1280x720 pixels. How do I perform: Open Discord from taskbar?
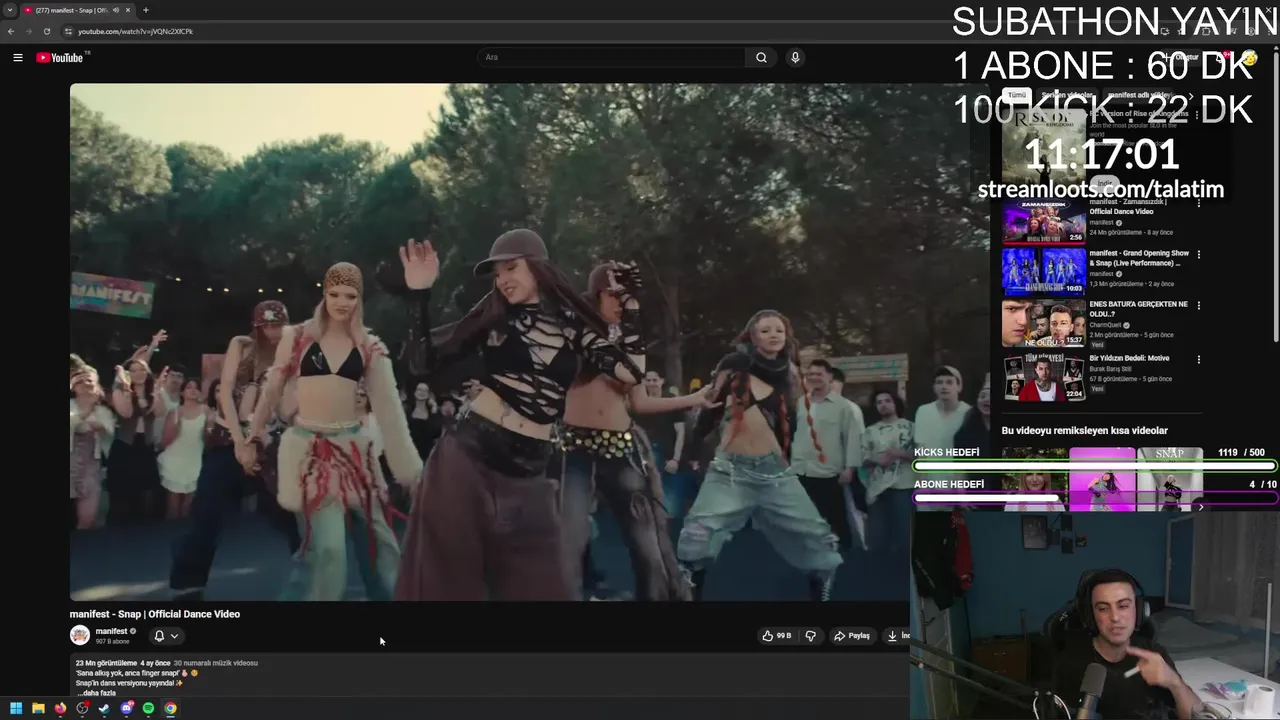(x=126, y=708)
